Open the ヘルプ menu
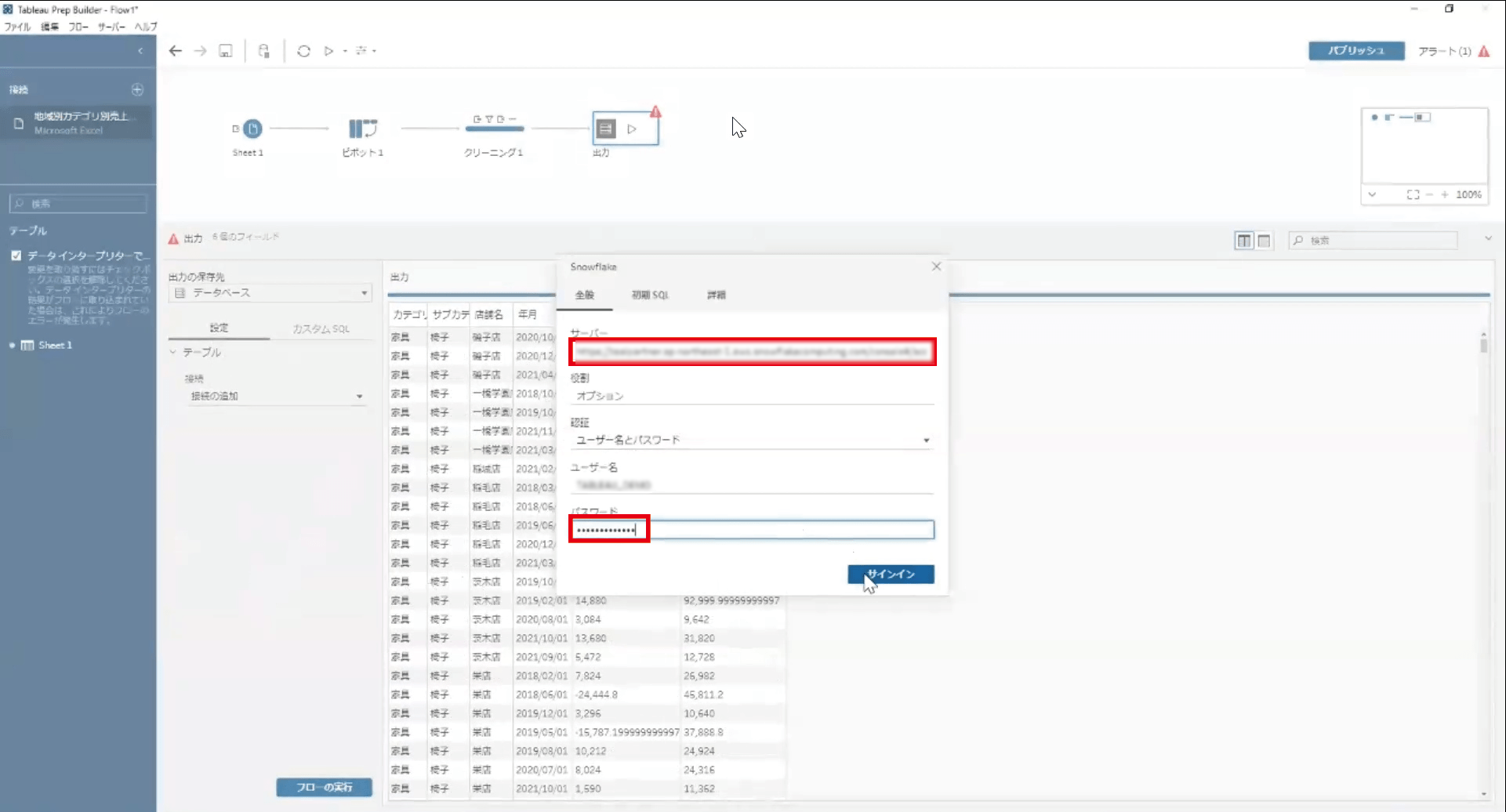This screenshot has width=1506, height=812. (146, 27)
